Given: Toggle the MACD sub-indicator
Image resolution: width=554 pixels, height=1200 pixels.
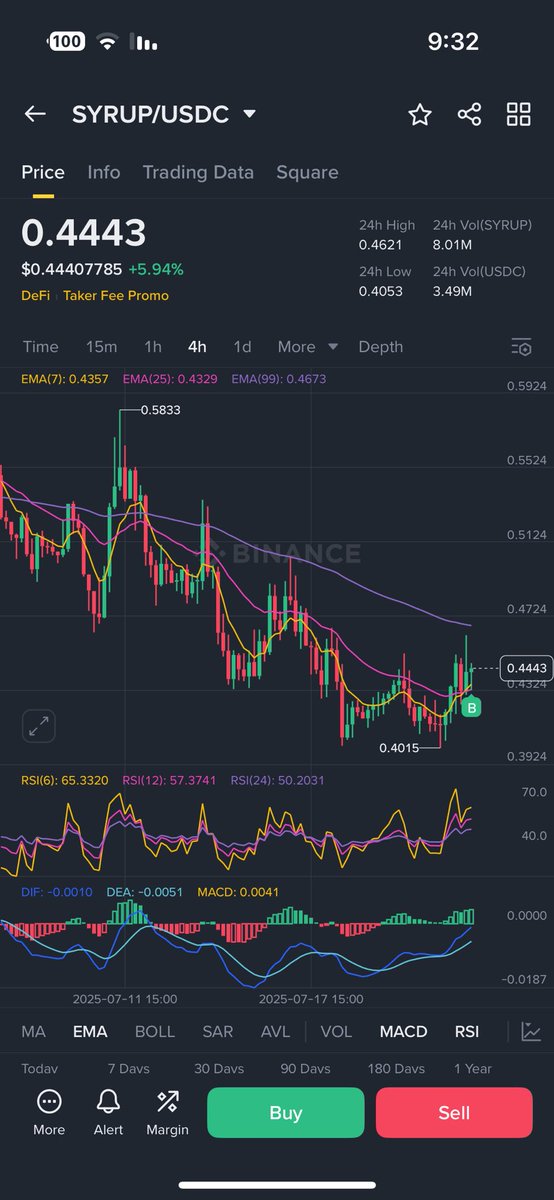Looking at the screenshot, I should pyautogui.click(x=404, y=1032).
